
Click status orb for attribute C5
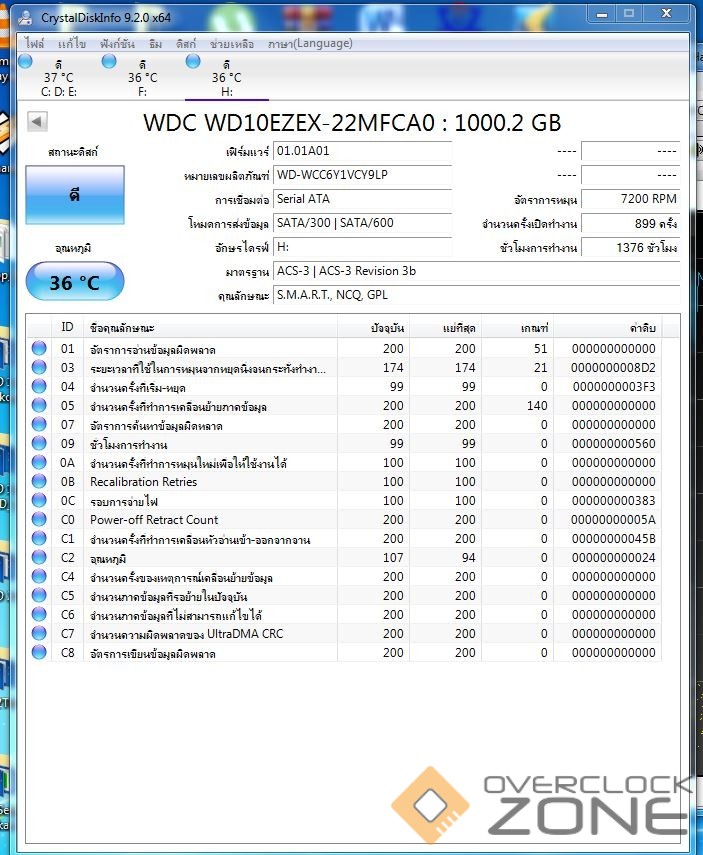39,595
